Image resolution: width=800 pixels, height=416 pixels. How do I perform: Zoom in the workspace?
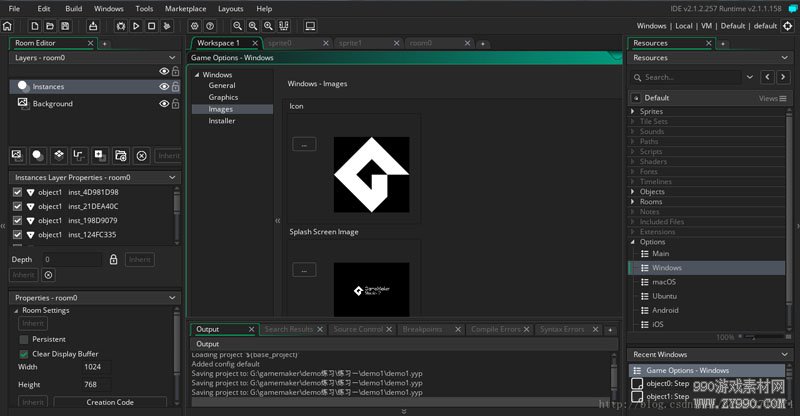(268, 26)
